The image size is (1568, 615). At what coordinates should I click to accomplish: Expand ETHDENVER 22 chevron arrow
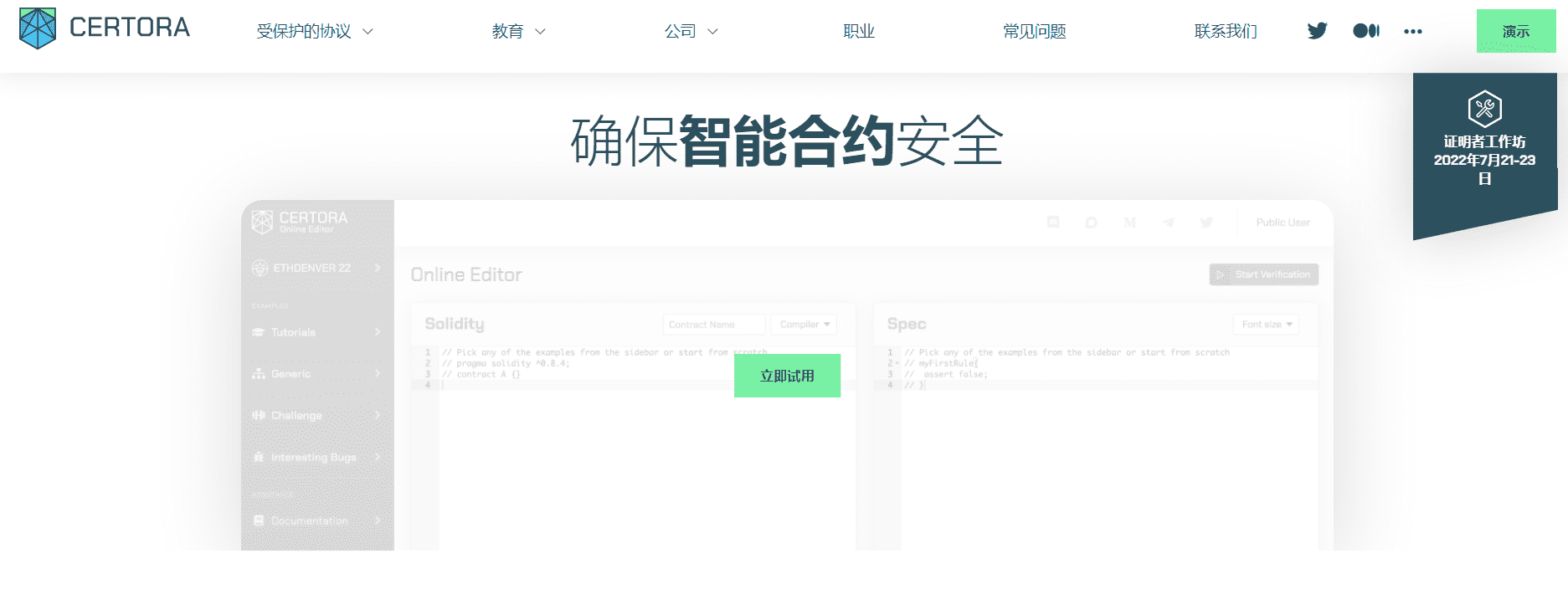378,268
